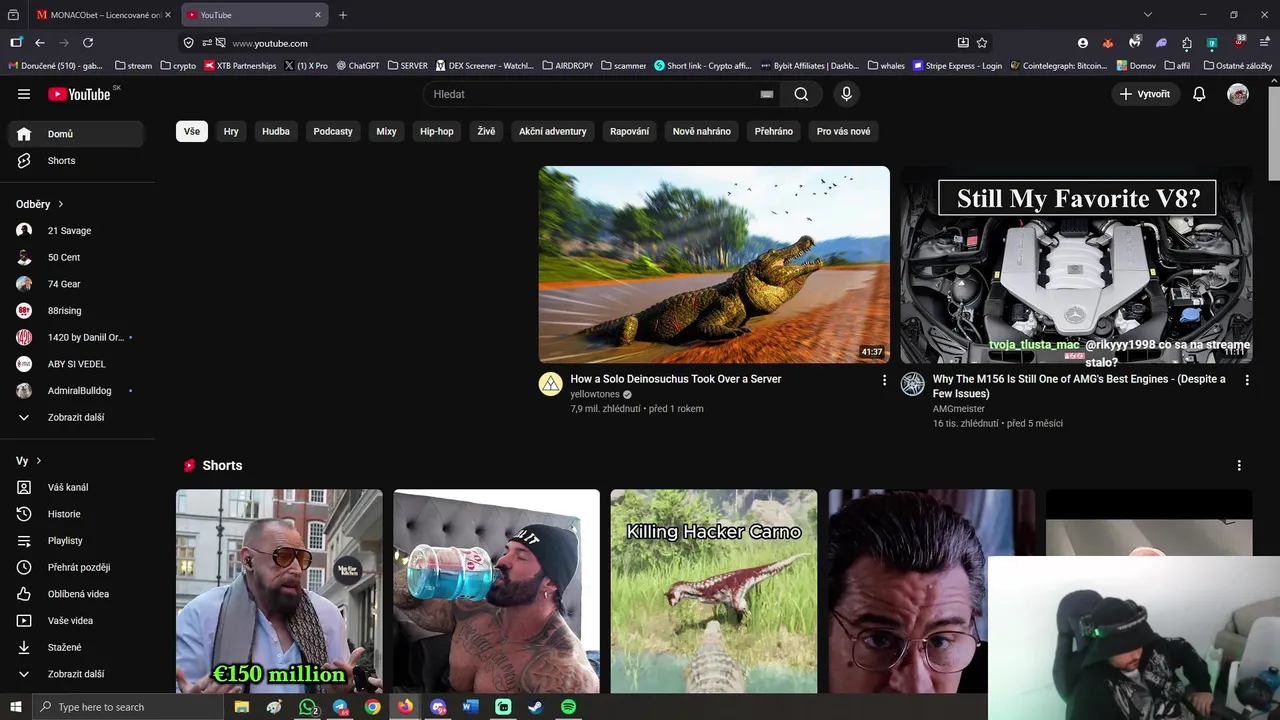Select the Nově nahráno chip

pos(702,131)
